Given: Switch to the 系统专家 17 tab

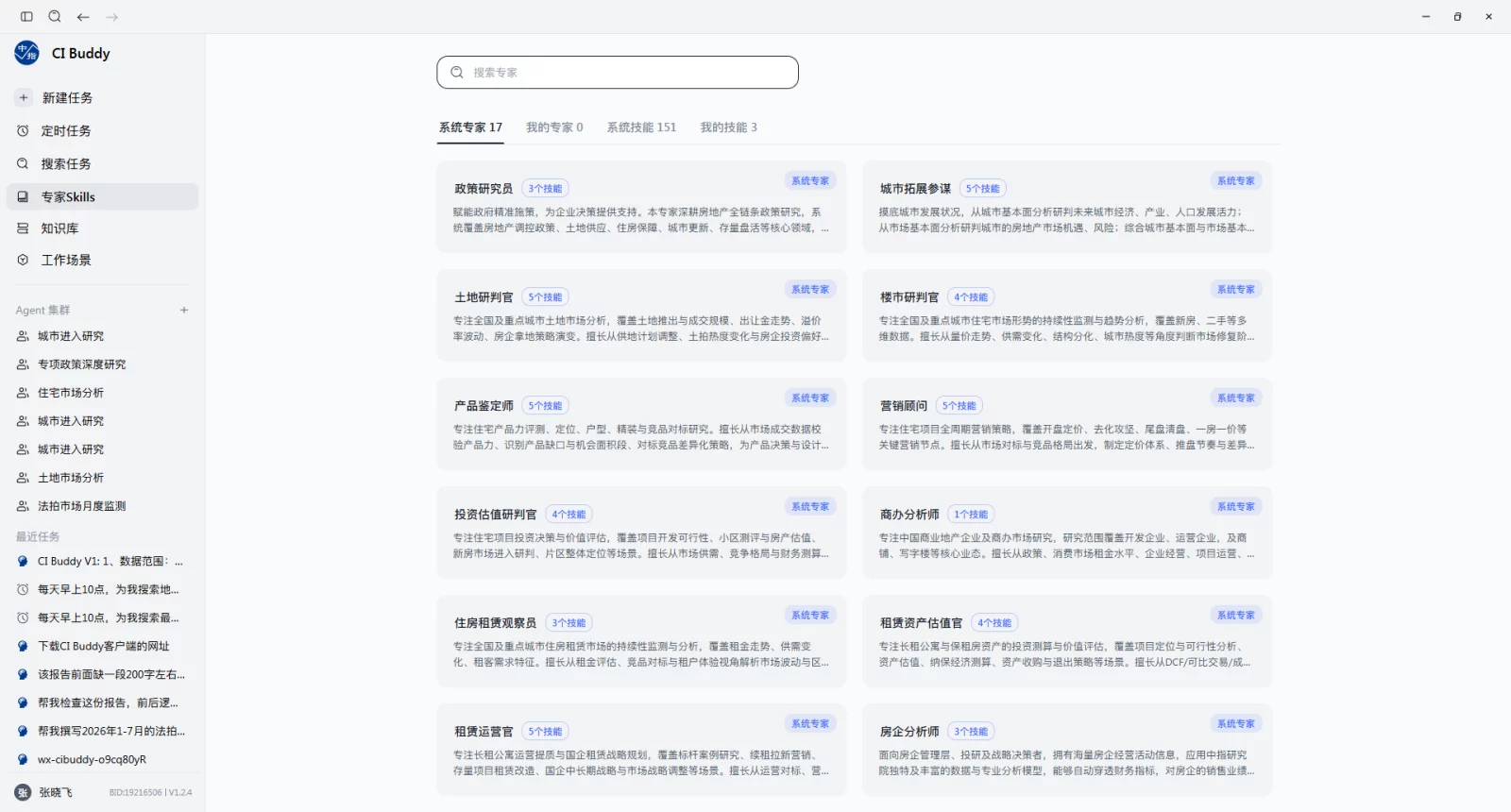Looking at the screenshot, I should [x=470, y=127].
